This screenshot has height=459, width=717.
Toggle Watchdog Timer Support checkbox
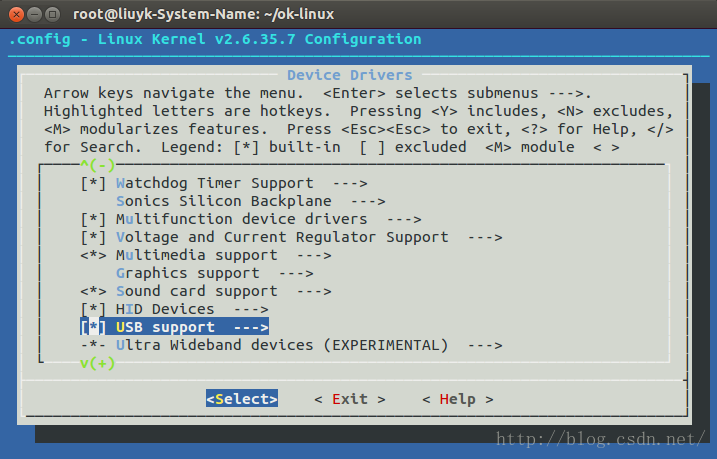point(93,183)
